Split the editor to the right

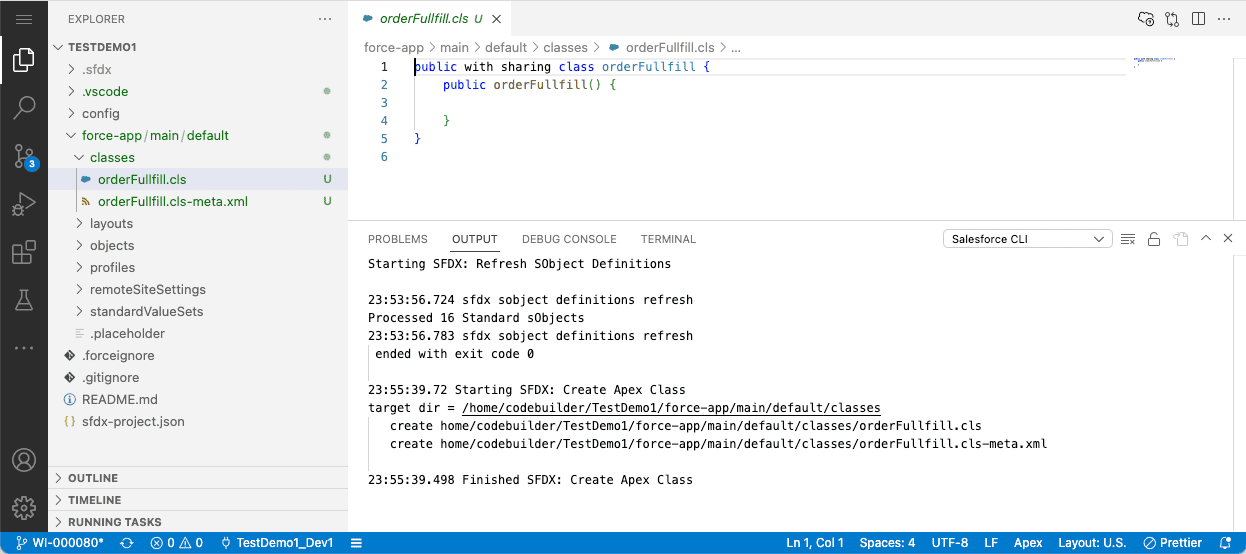click(x=1198, y=19)
